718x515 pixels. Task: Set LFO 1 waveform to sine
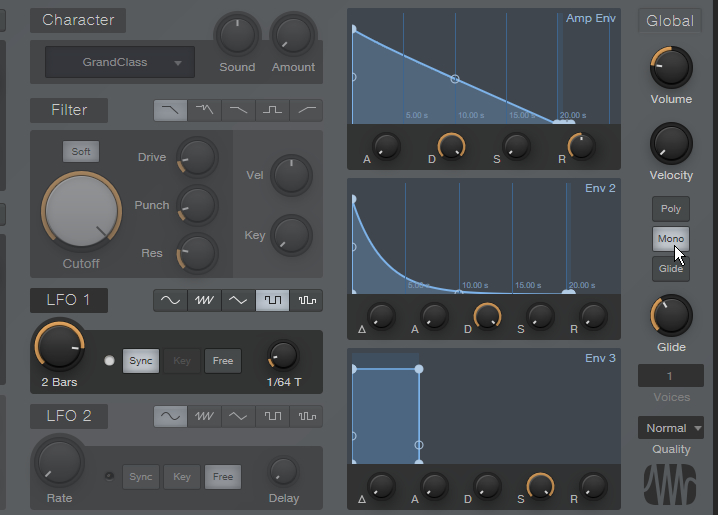pos(171,300)
